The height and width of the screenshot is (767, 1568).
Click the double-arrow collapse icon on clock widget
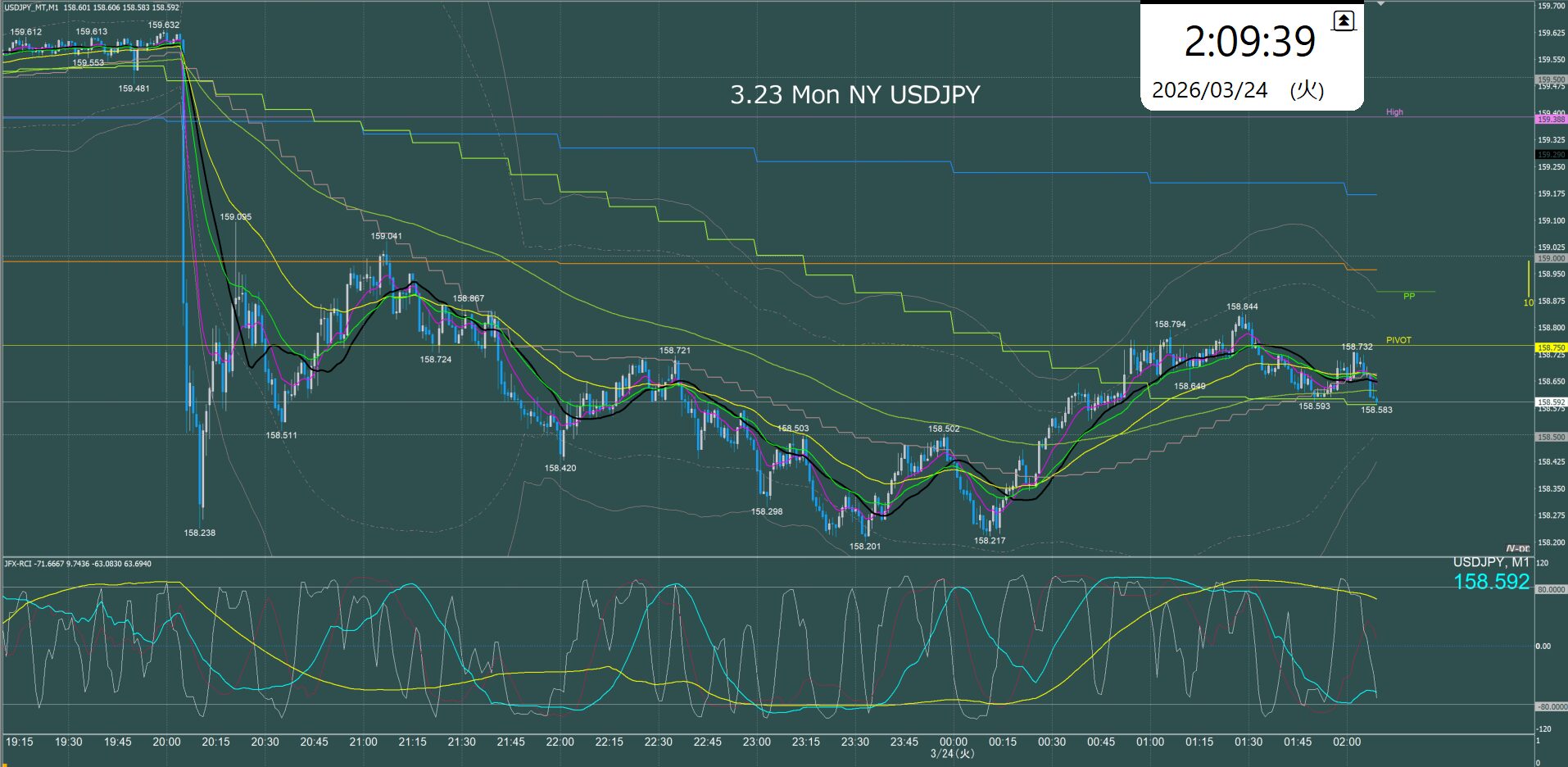coord(1344,21)
